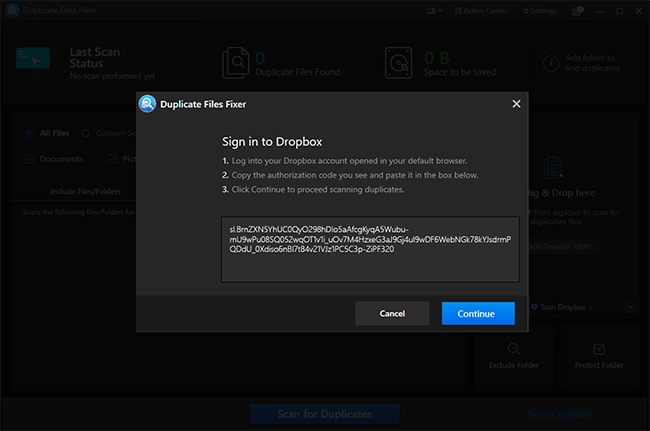Switch to the Include Files/Folders tab

(85, 191)
